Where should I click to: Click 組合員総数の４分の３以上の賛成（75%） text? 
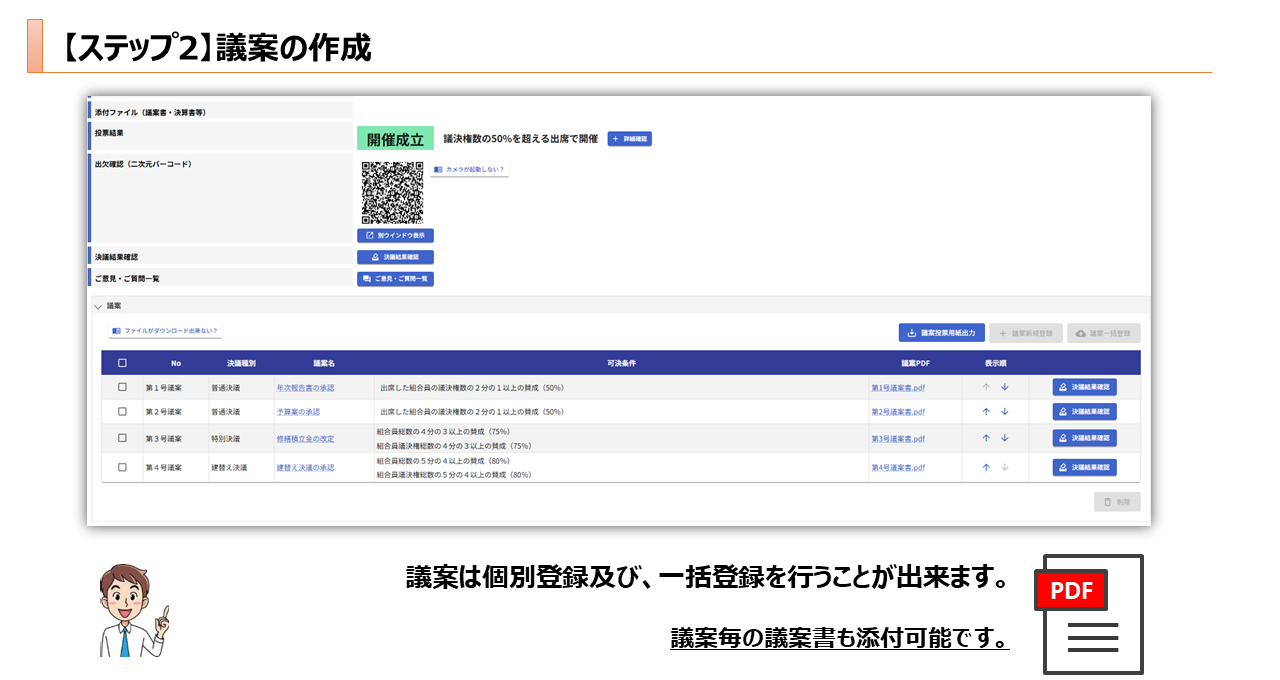click(443, 431)
